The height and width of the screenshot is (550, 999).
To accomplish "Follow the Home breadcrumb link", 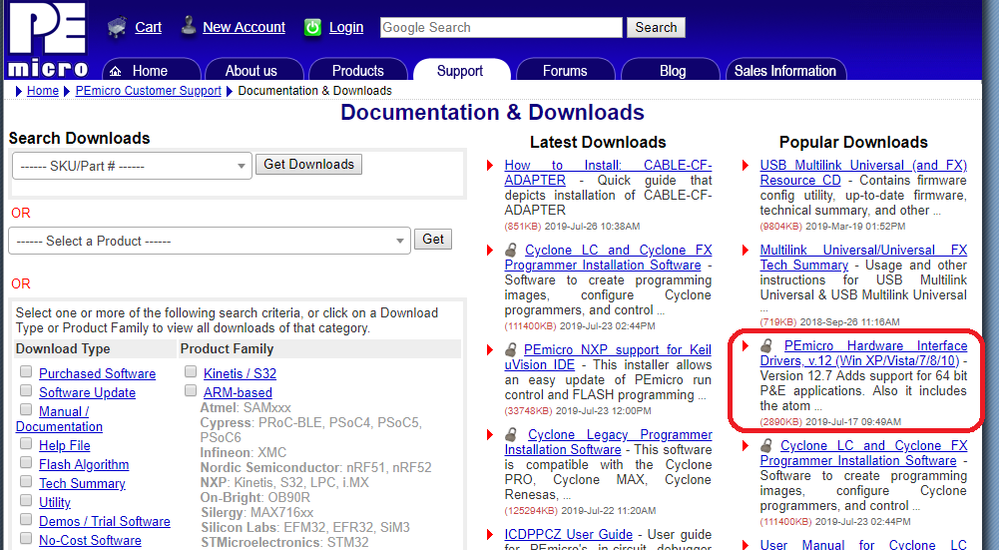I will 43,90.
